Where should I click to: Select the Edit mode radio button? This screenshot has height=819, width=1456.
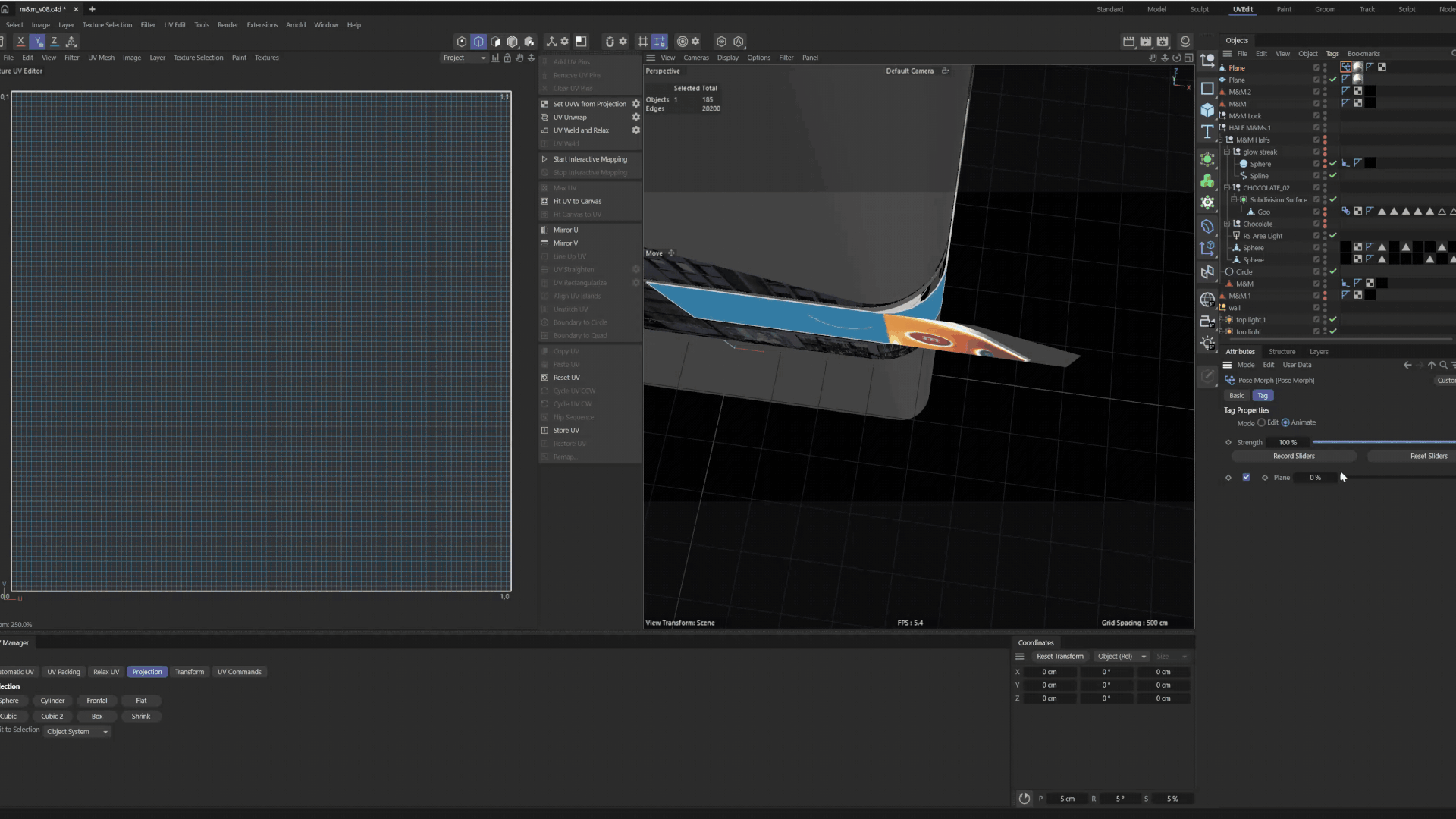coord(1262,422)
